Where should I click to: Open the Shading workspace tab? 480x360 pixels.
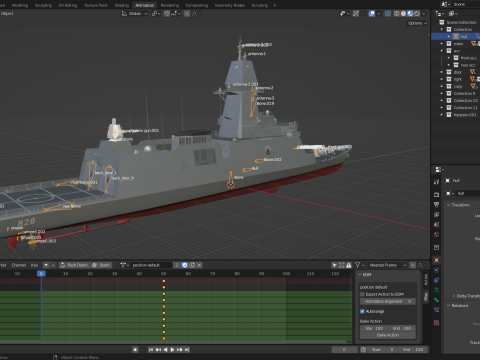122,5
